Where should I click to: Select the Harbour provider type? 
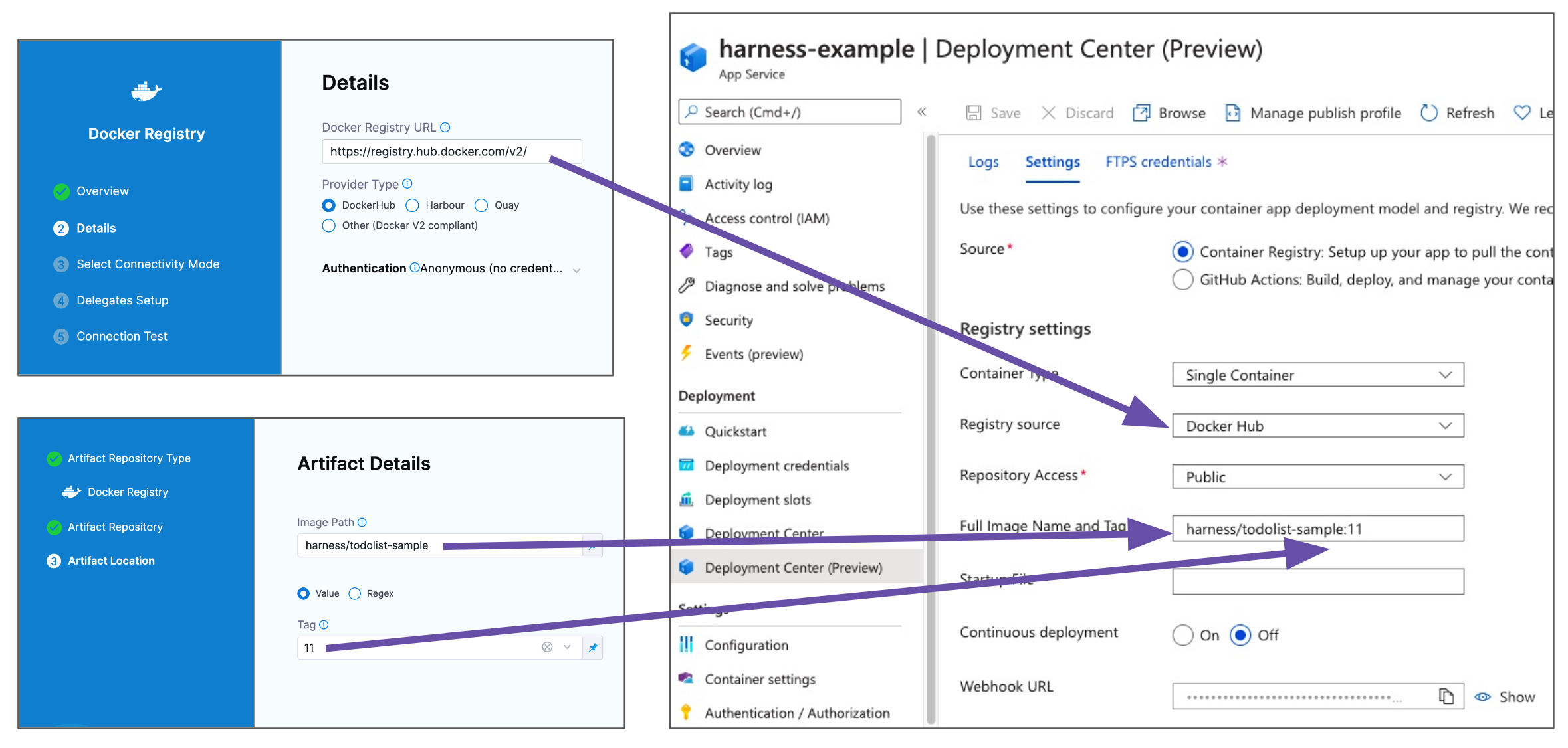413,205
